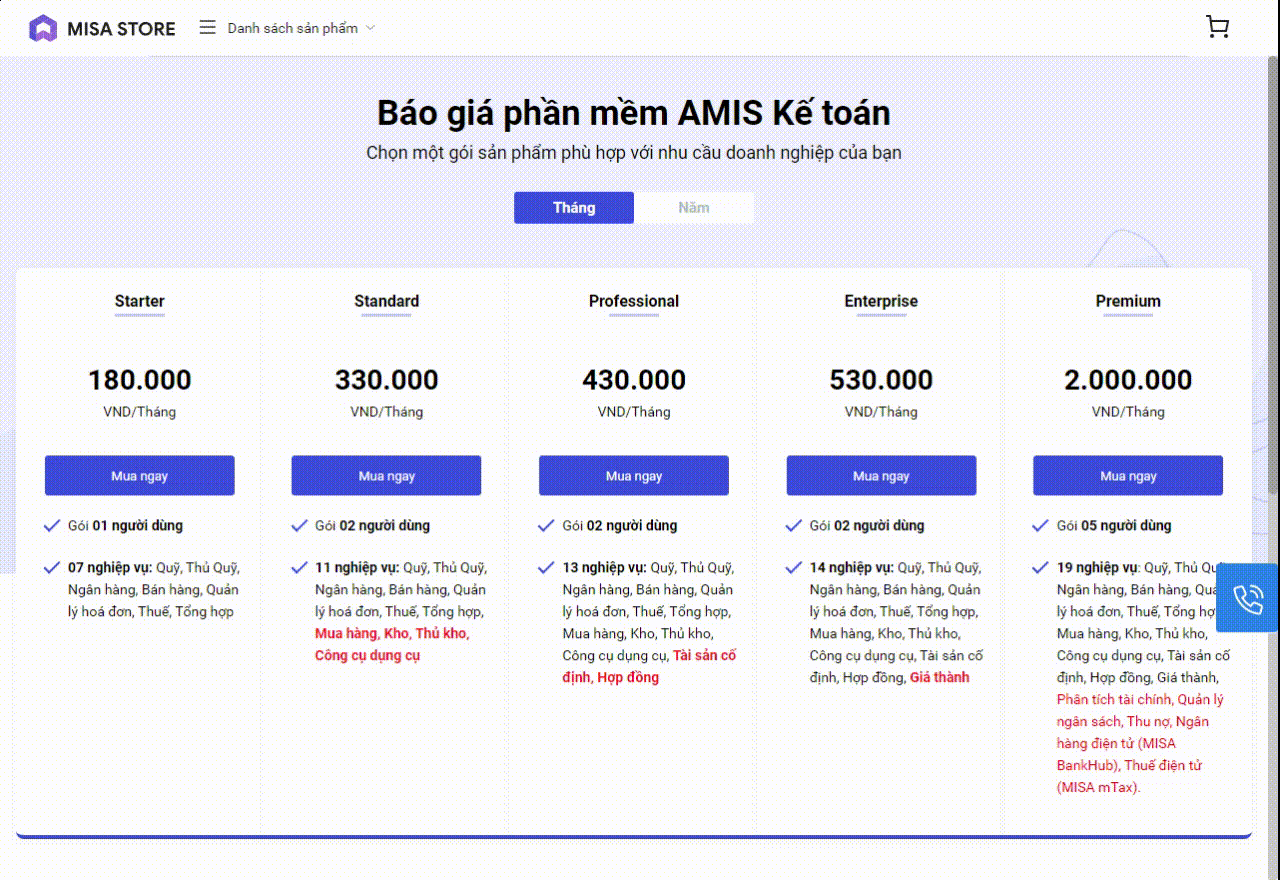Click red Giá thành text in Enterprise
1280x880 pixels.
pos(939,678)
